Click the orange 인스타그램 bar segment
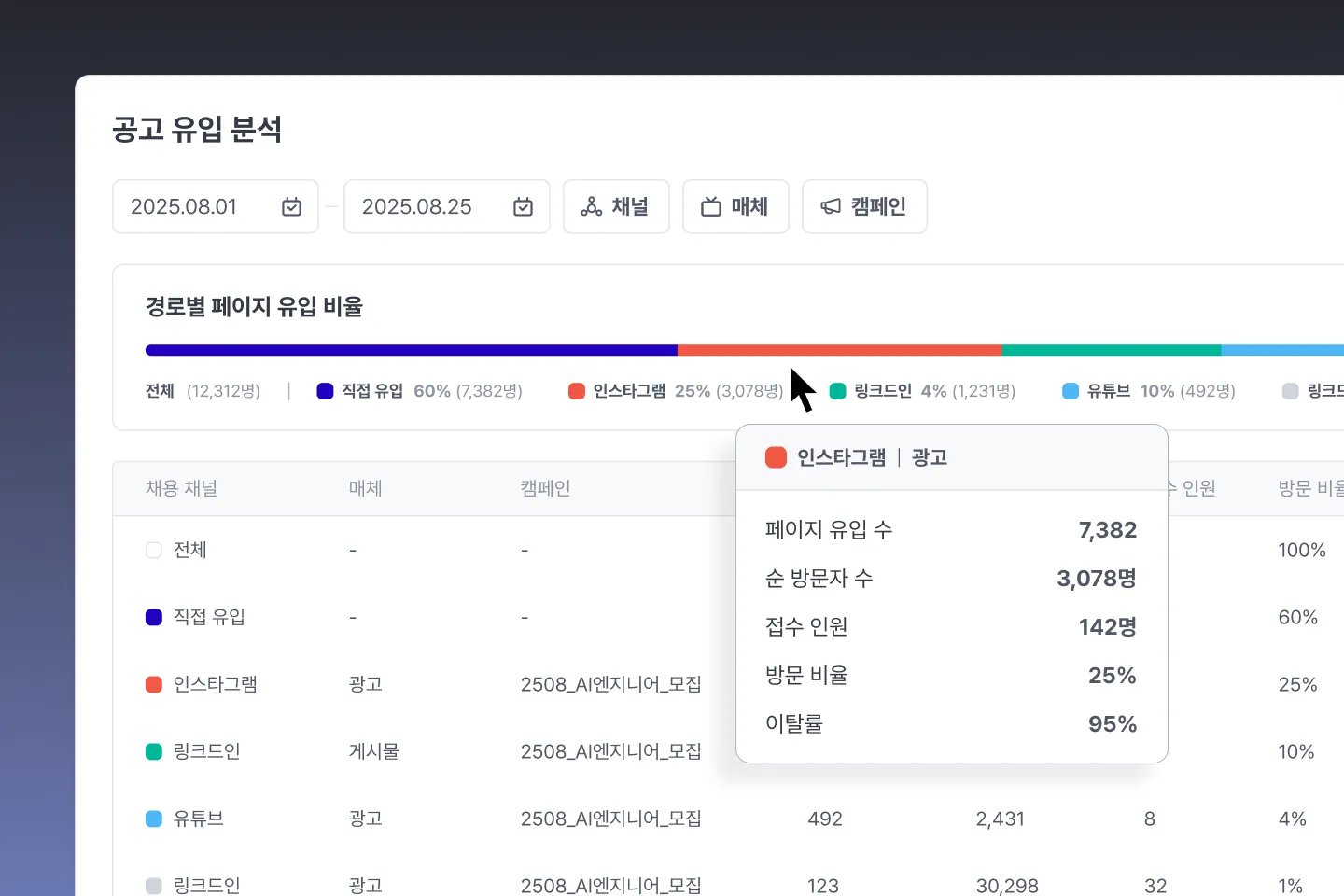The width and height of the screenshot is (1344, 896). pos(840,350)
